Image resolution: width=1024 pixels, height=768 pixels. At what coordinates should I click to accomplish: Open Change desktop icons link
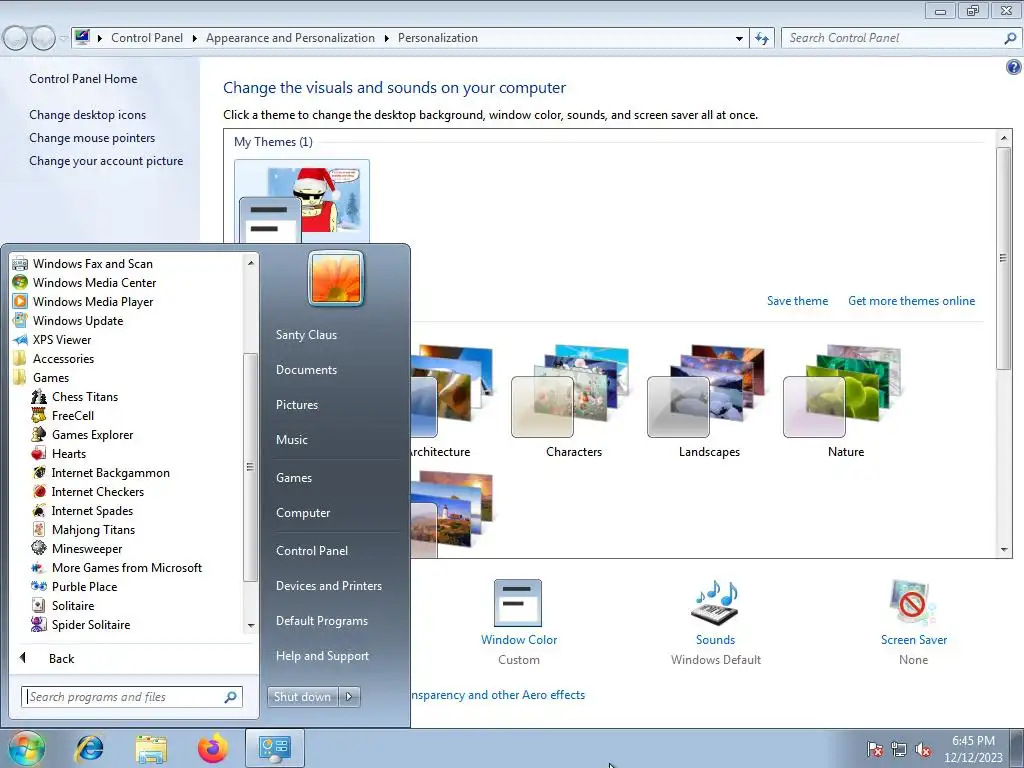pyautogui.click(x=88, y=115)
